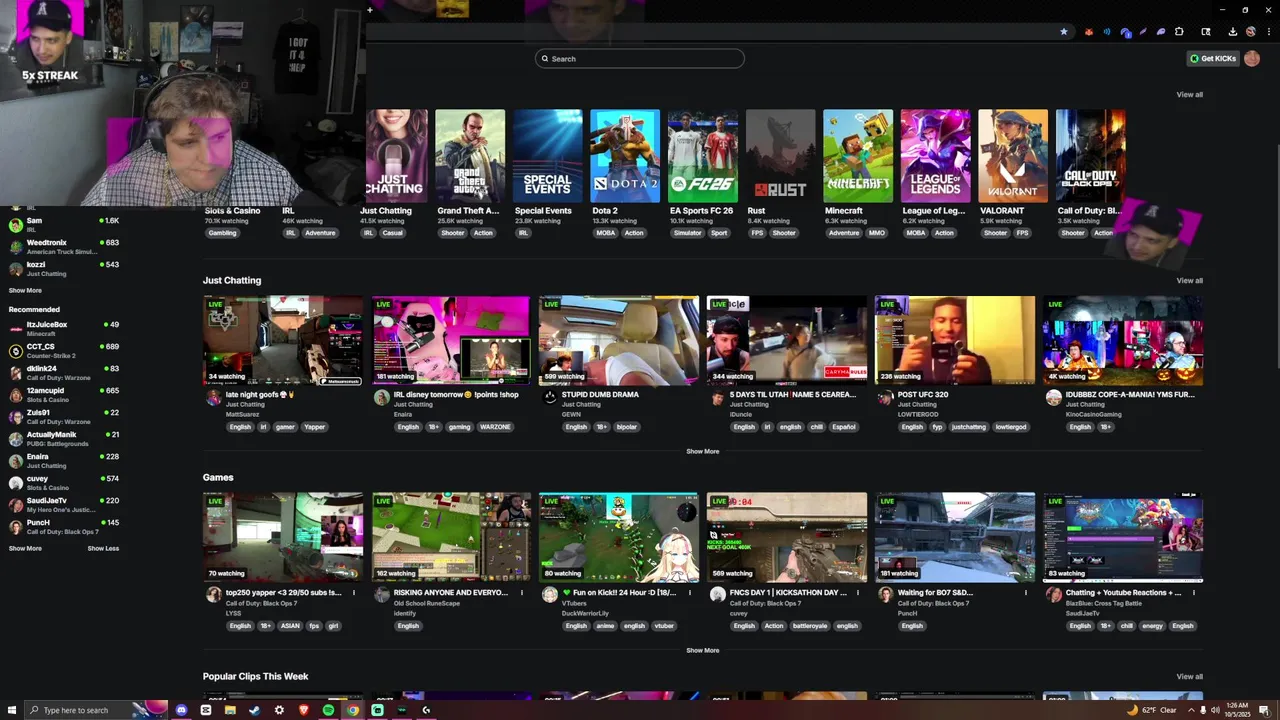This screenshot has height=720, width=1280.
Task: View all categories link at top
Action: click(1189, 94)
